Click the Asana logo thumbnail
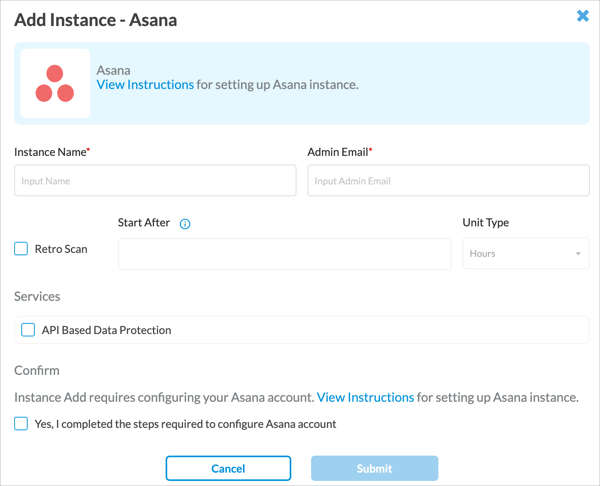The width and height of the screenshot is (600, 486). tap(55, 83)
